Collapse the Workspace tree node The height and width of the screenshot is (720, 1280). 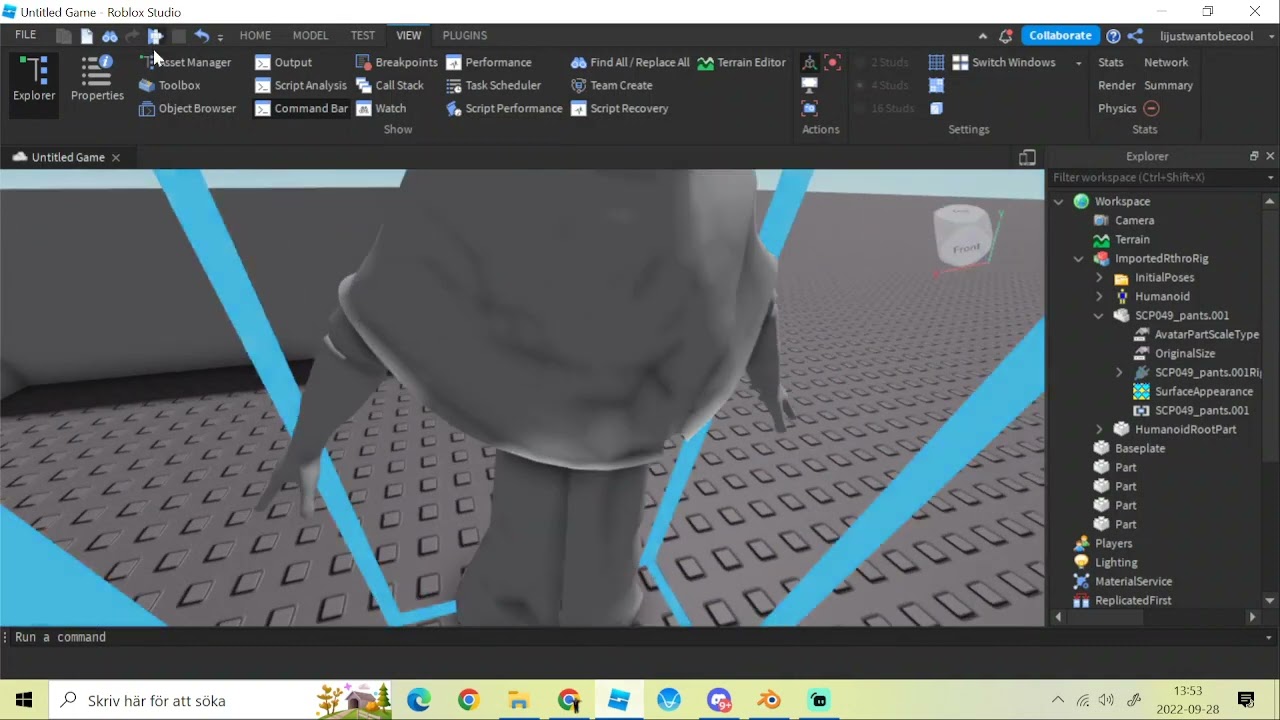[1058, 202]
